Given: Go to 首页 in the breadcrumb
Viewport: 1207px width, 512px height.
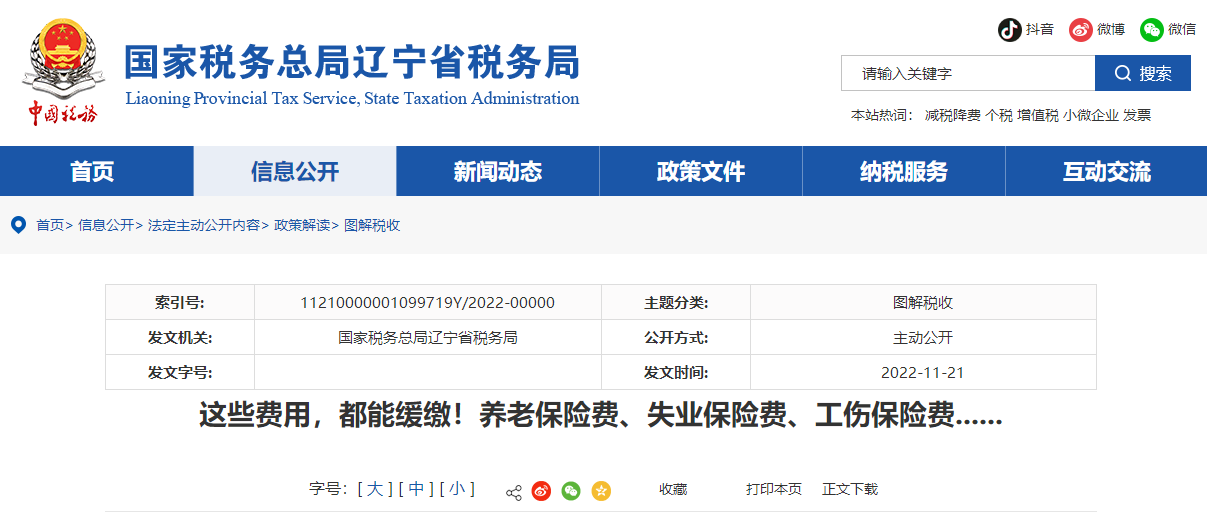Looking at the screenshot, I should (50, 225).
